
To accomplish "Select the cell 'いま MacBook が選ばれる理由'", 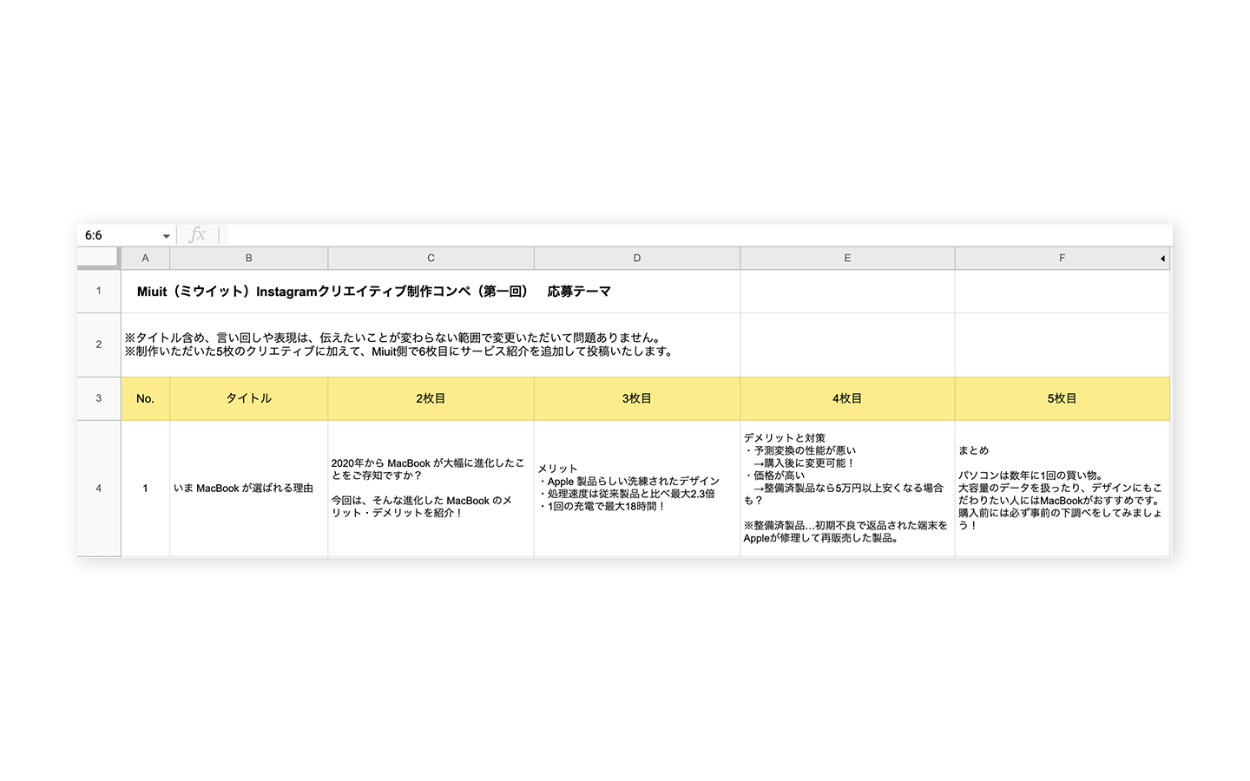I will (x=248, y=488).
